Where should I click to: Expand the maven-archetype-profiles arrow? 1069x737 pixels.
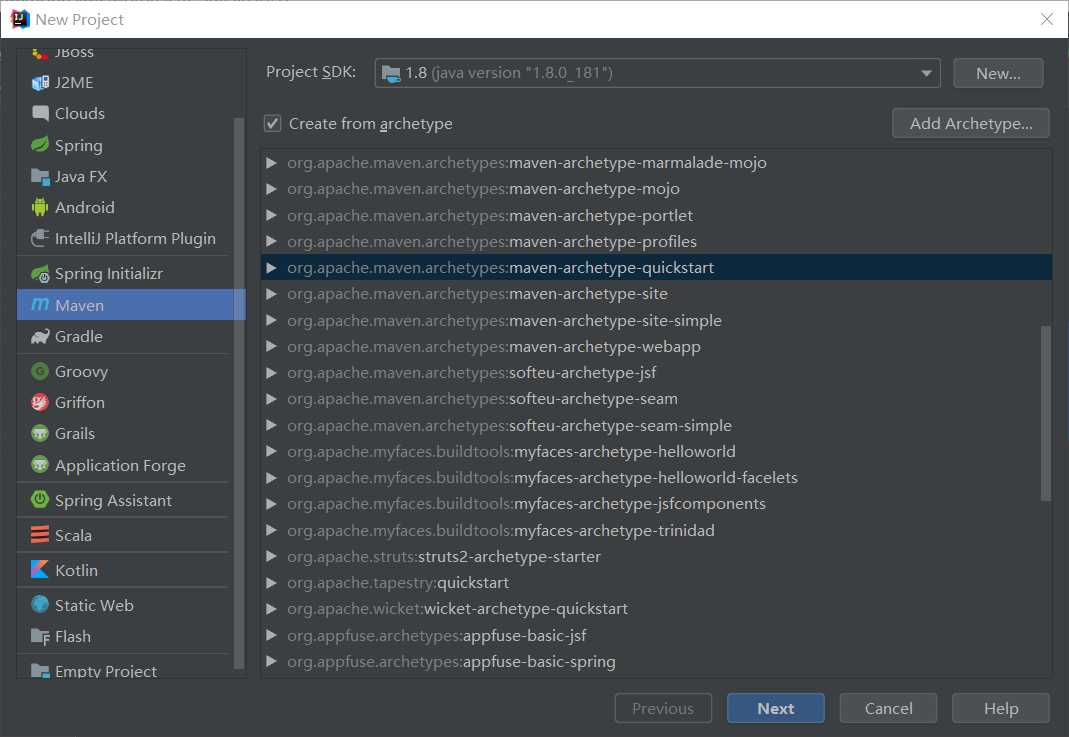click(271, 241)
